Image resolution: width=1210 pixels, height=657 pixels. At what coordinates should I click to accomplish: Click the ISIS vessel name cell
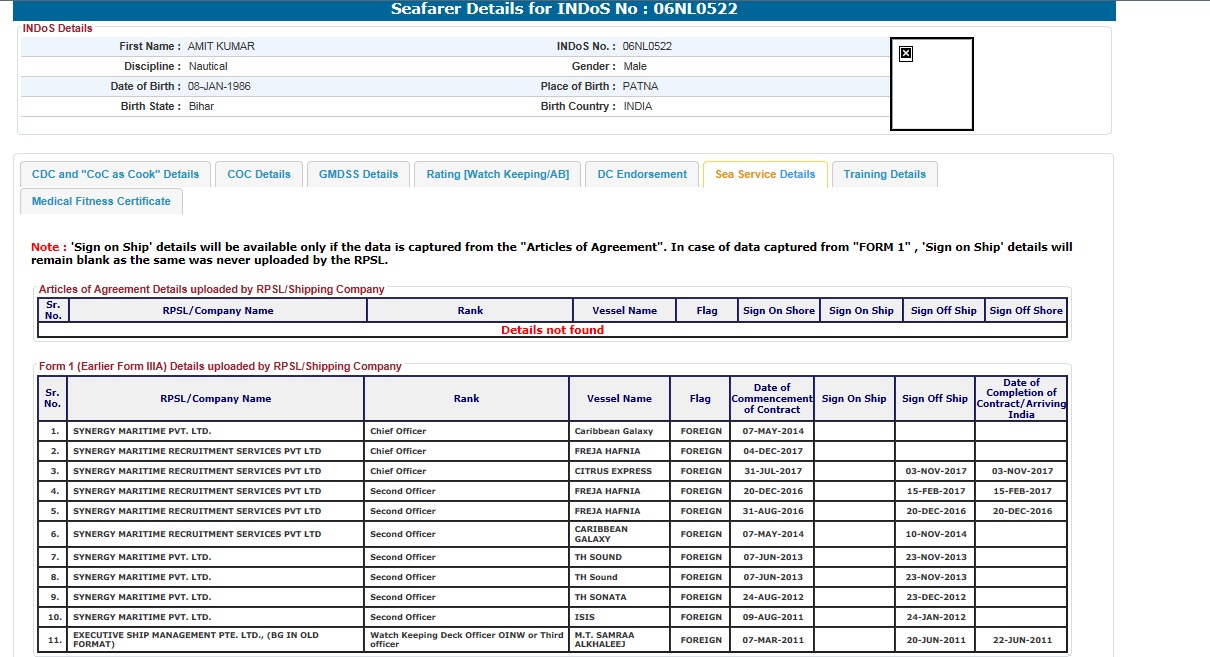click(x=584, y=617)
